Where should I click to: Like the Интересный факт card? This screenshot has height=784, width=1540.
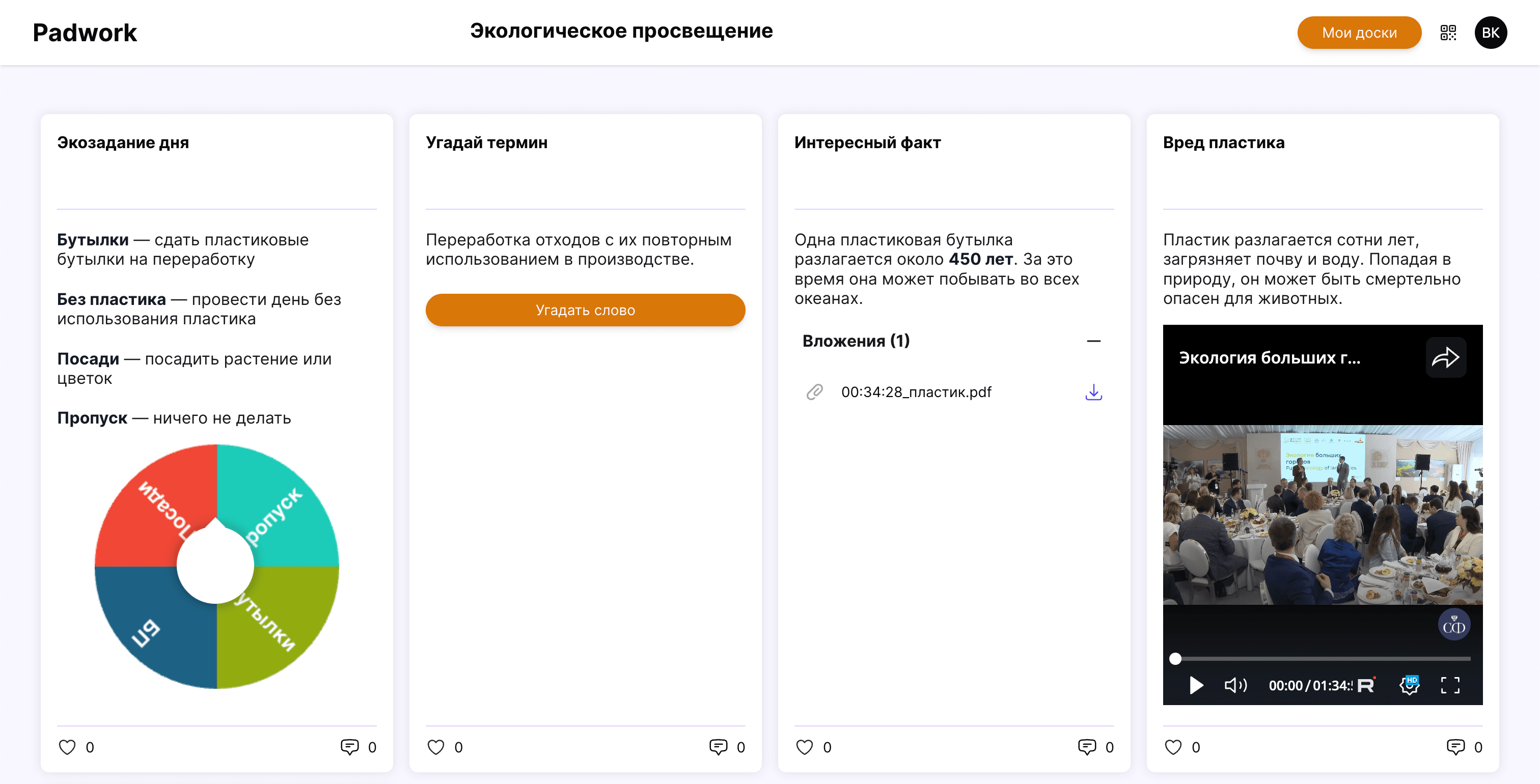tap(805, 746)
